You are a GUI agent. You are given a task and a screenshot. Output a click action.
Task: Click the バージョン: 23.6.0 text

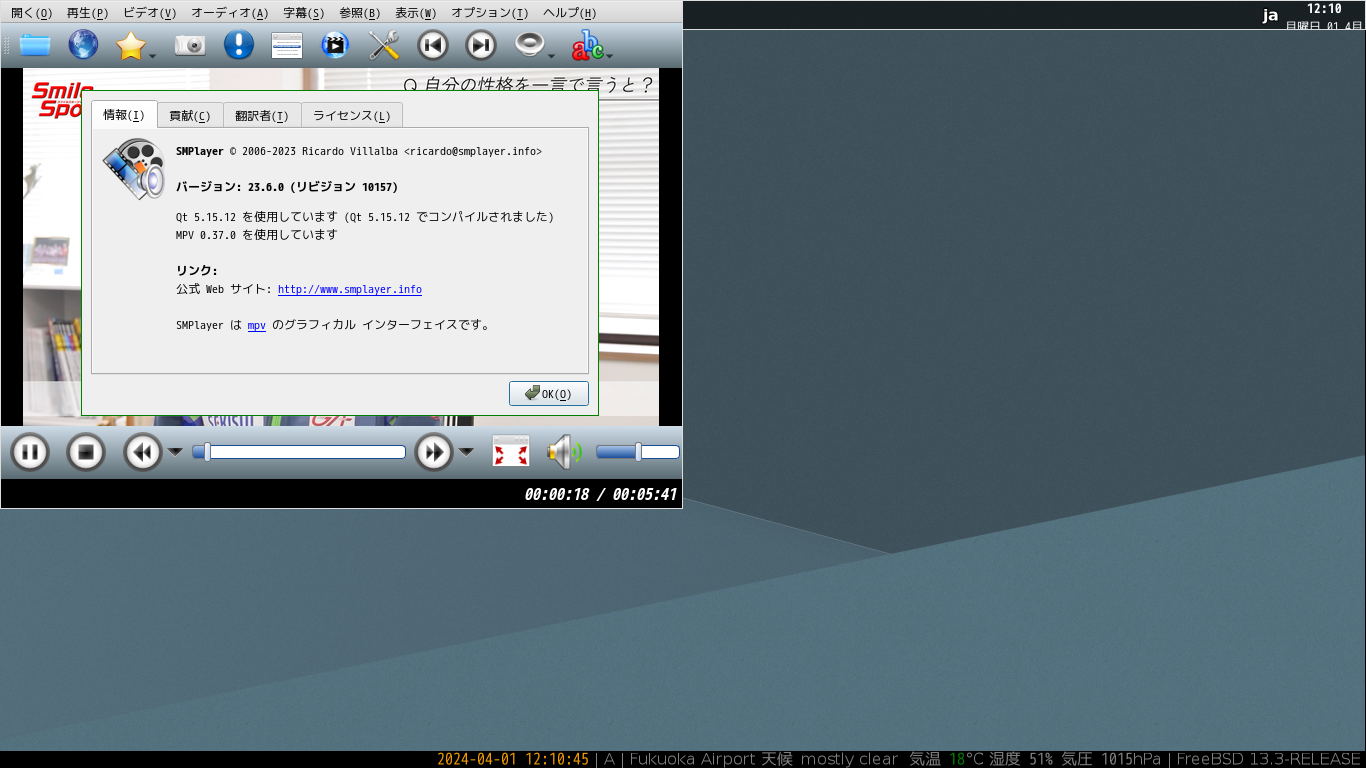287,187
